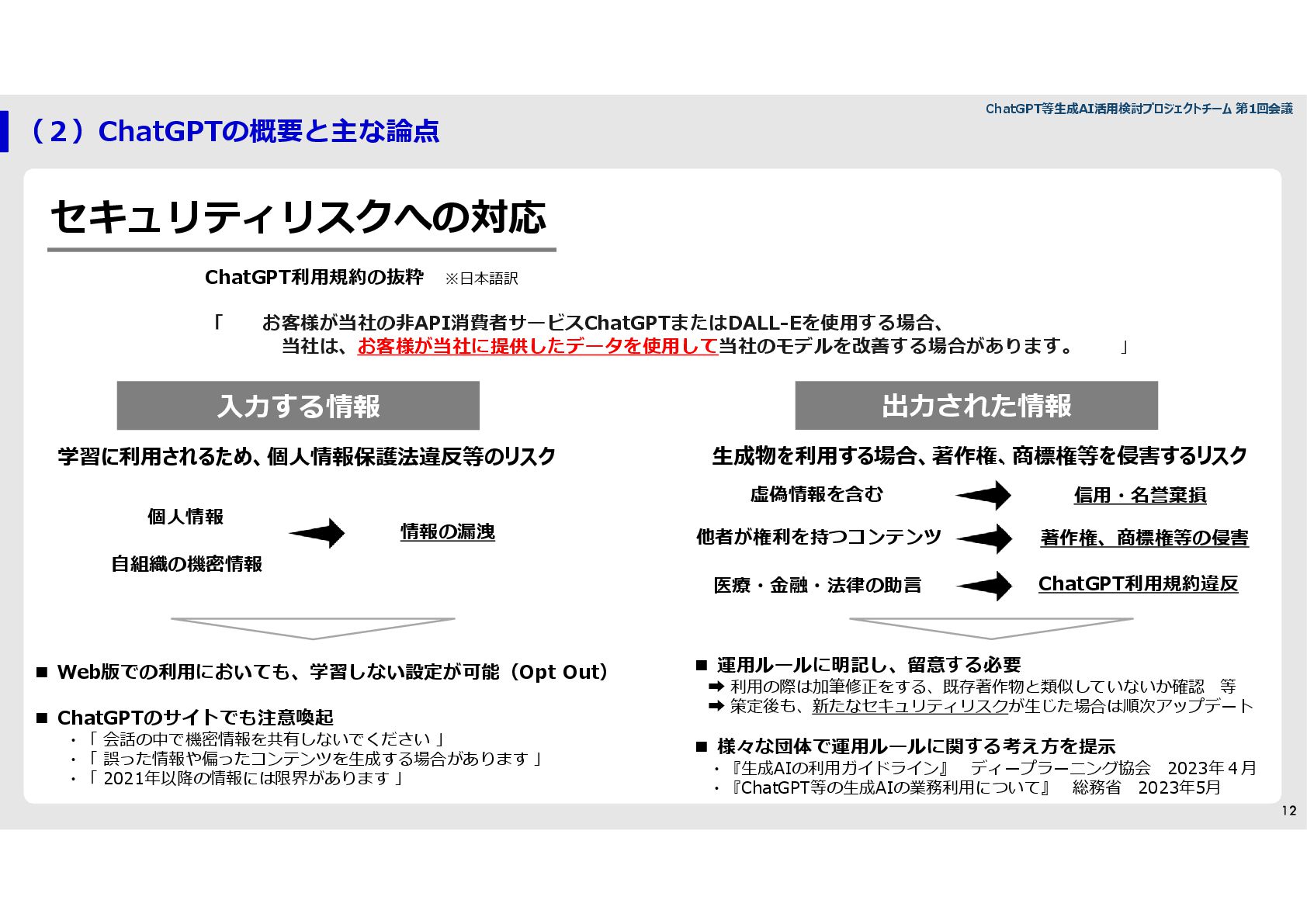The image size is (1307, 924).
Task: Click the bullet '様々な団体で運用ルールに関する考え方を提示'
Action: (906, 746)
